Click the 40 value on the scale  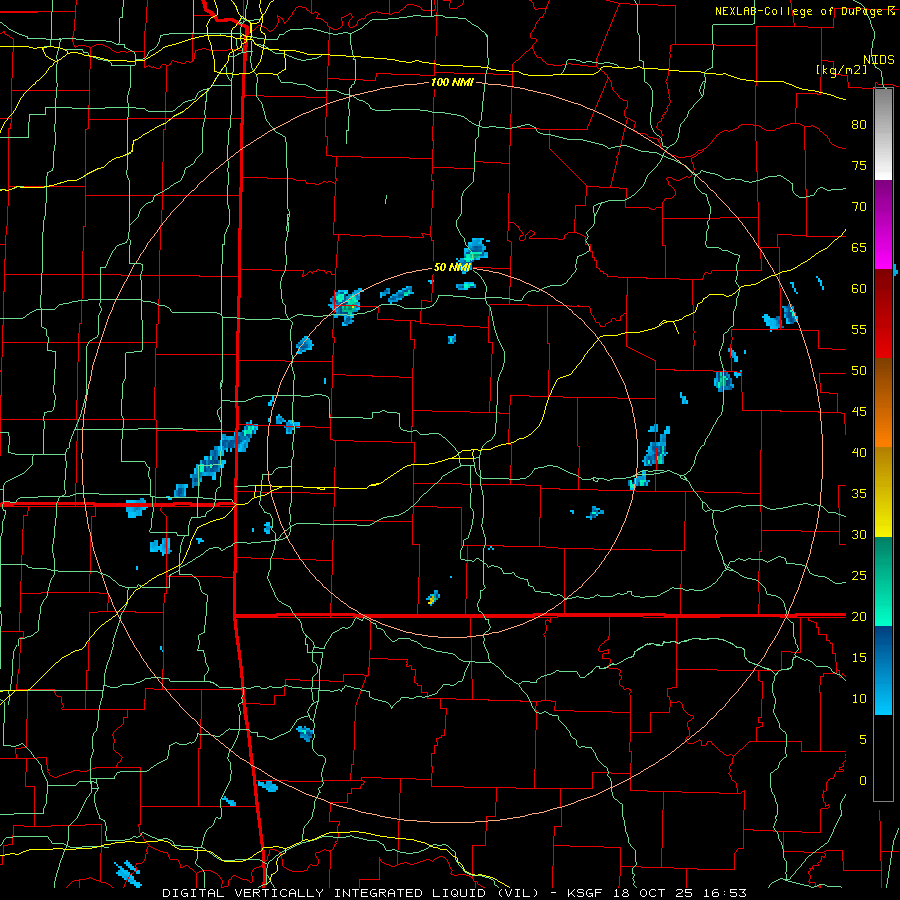pyautogui.click(x=859, y=452)
